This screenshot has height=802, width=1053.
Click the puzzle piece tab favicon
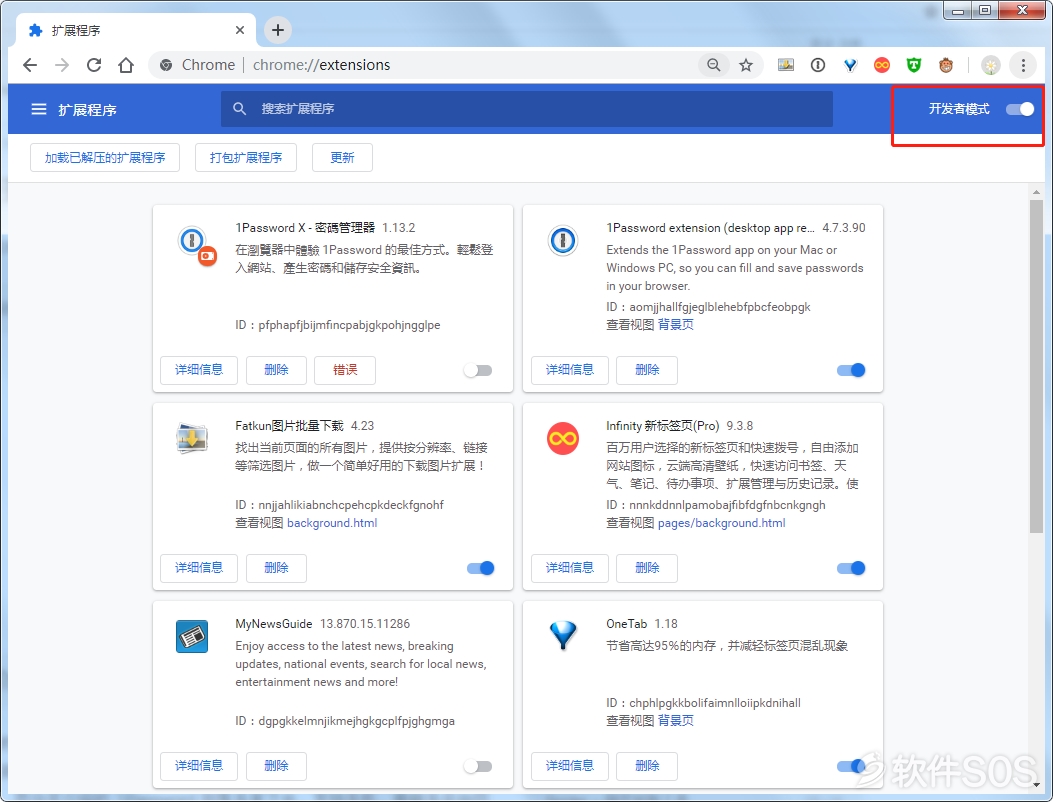tap(36, 30)
